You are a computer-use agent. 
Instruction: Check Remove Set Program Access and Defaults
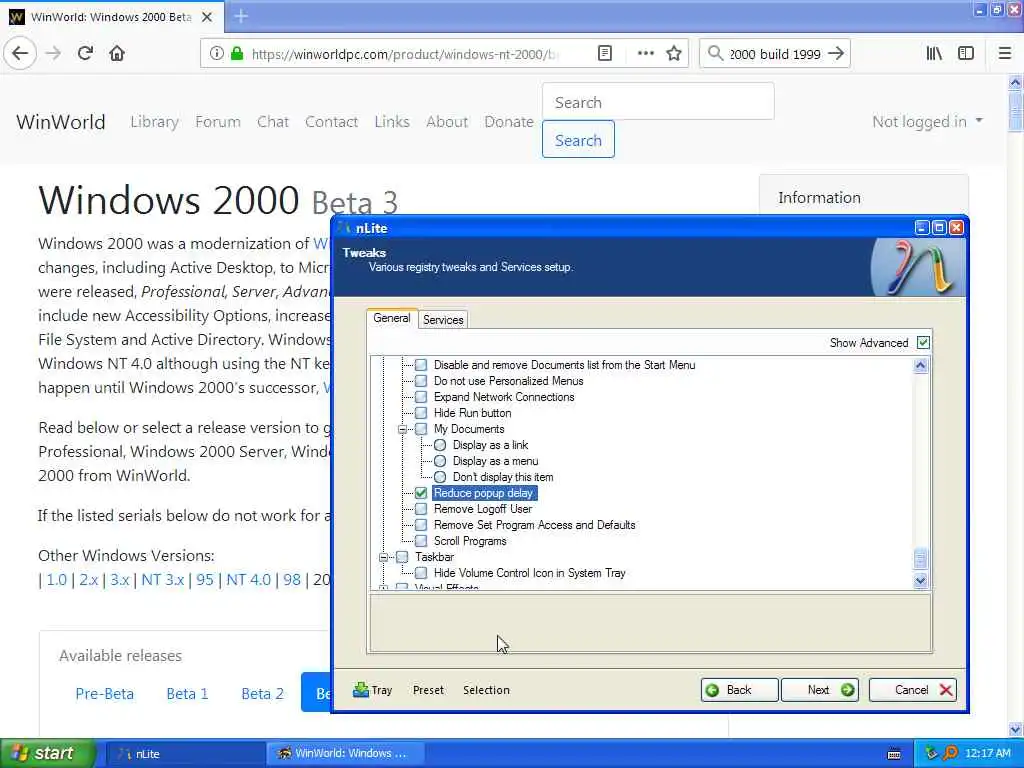421,525
